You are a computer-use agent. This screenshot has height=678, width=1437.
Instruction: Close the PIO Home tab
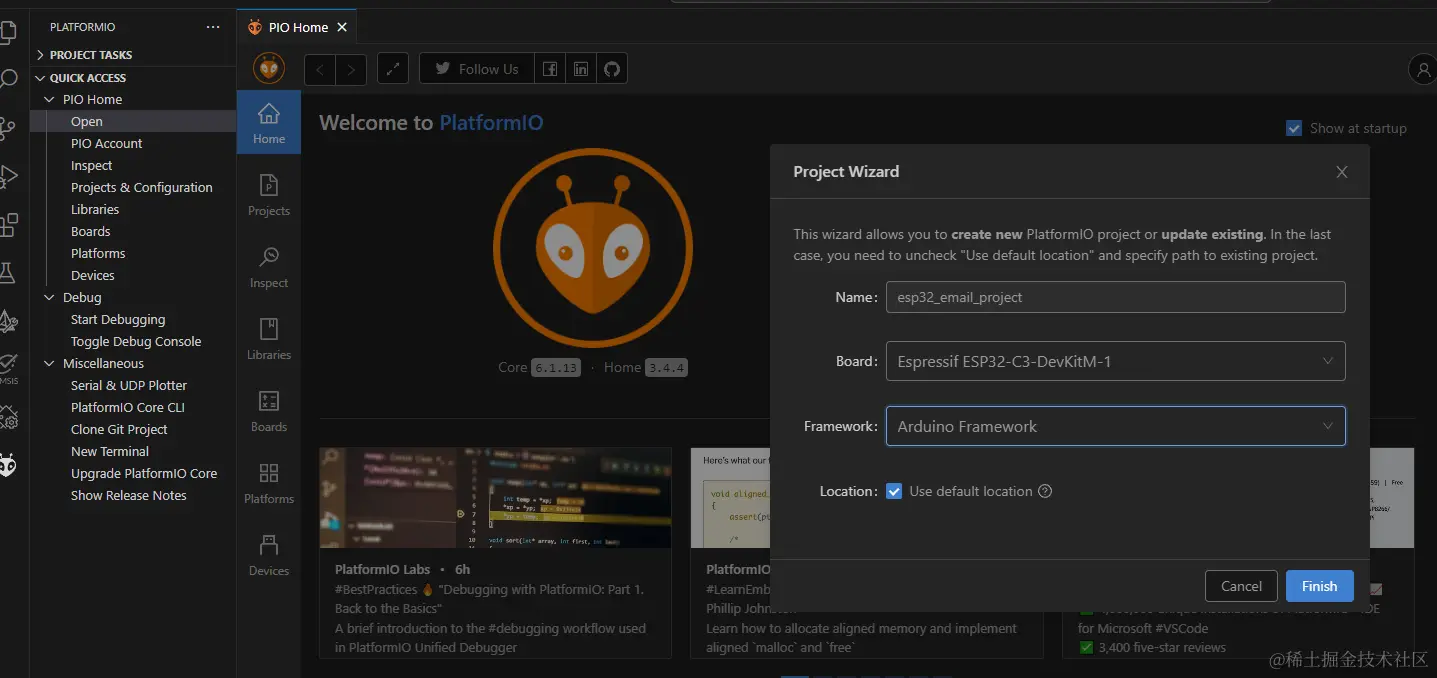[x=343, y=27]
